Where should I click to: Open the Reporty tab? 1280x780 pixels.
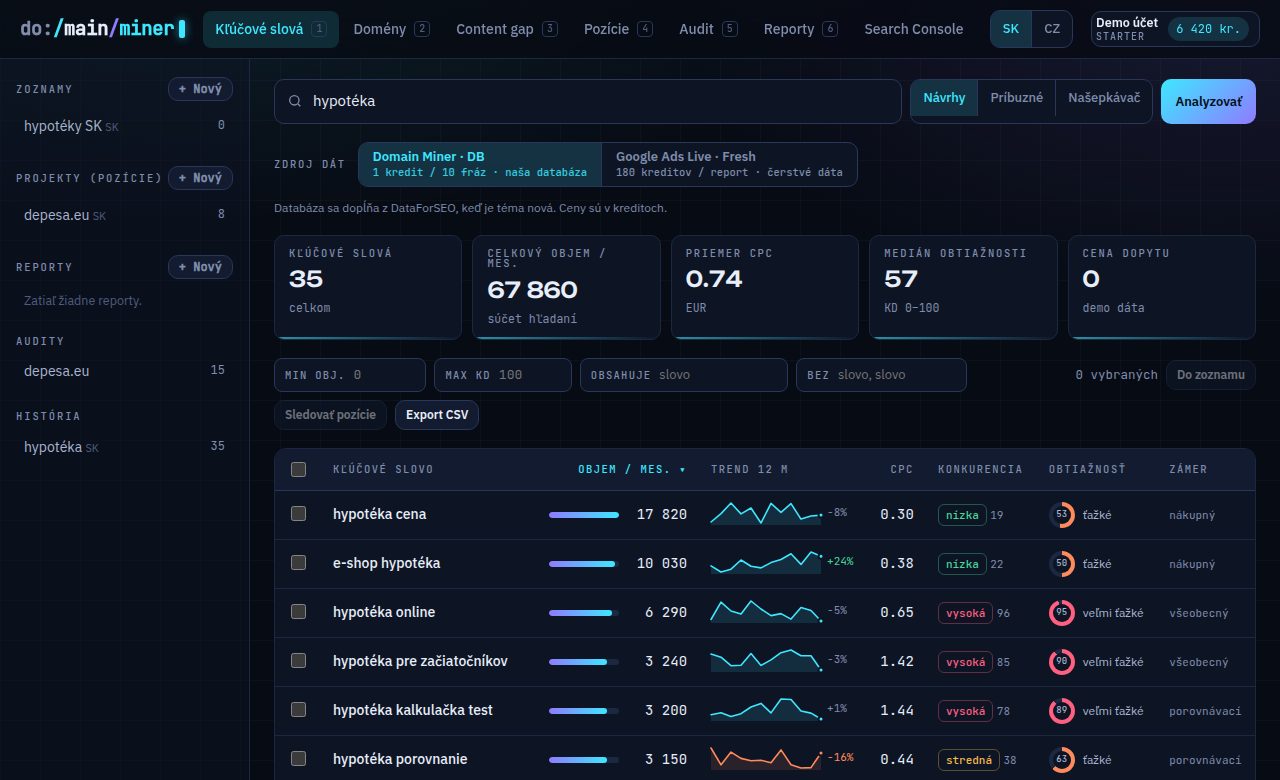(800, 29)
